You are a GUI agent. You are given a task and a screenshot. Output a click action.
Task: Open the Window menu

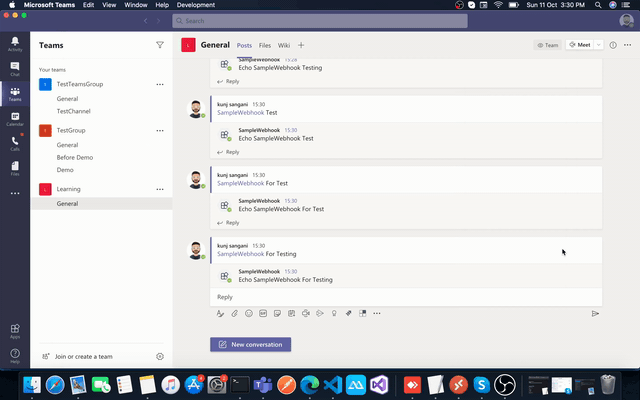pyautogui.click(x=136, y=5)
